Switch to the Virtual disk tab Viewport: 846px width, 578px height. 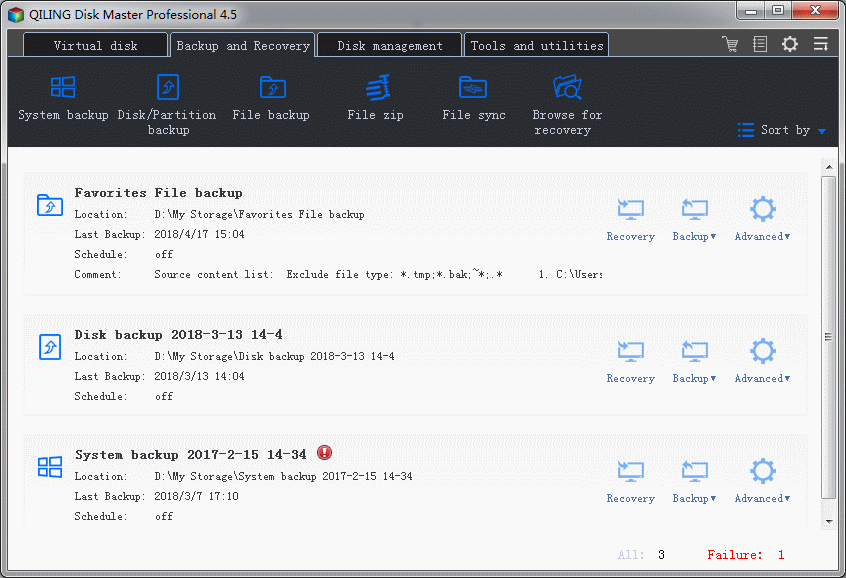[95, 45]
